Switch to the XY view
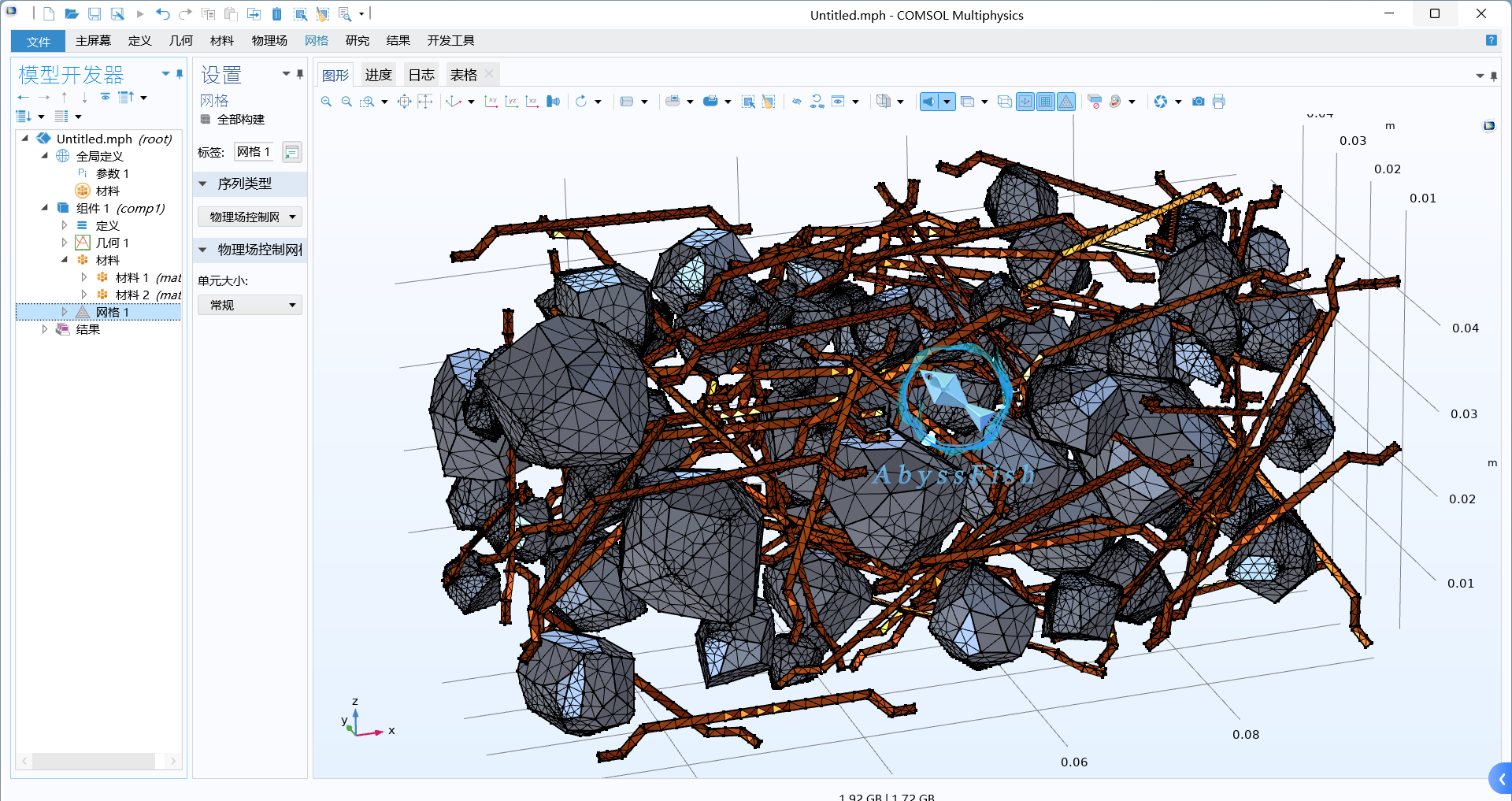The width and height of the screenshot is (1512, 801). pos(491,102)
